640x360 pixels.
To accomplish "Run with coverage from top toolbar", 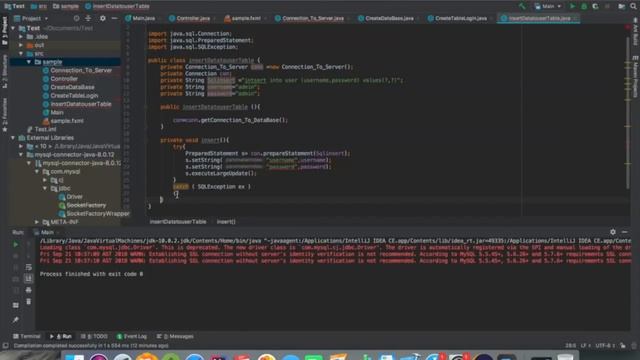I will click(595, 6).
